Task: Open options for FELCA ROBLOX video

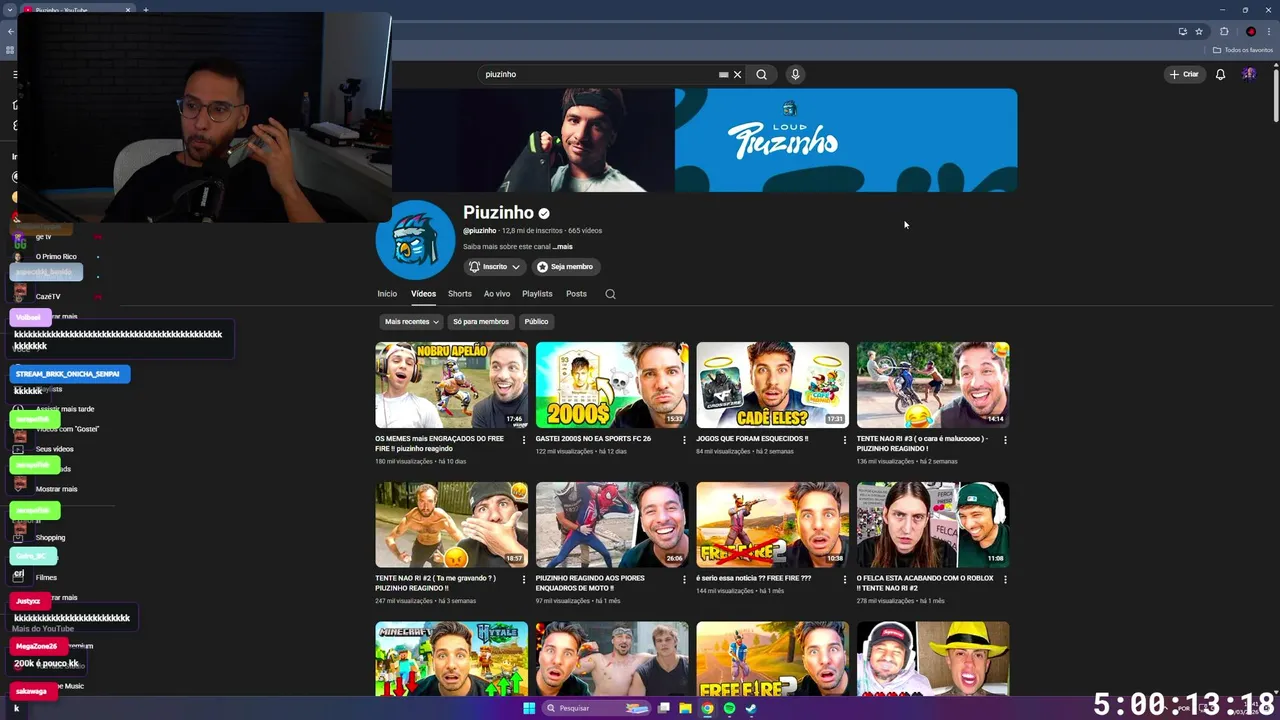Action: click(x=1005, y=579)
